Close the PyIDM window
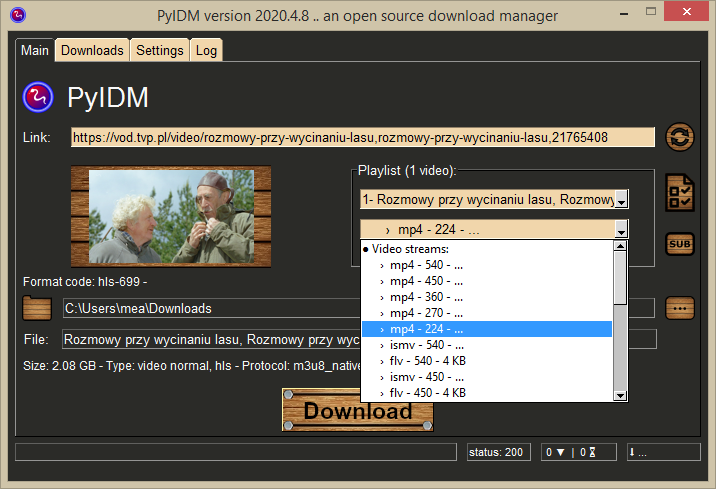Screen dimensions: 716x489 click(x=686, y=11)
